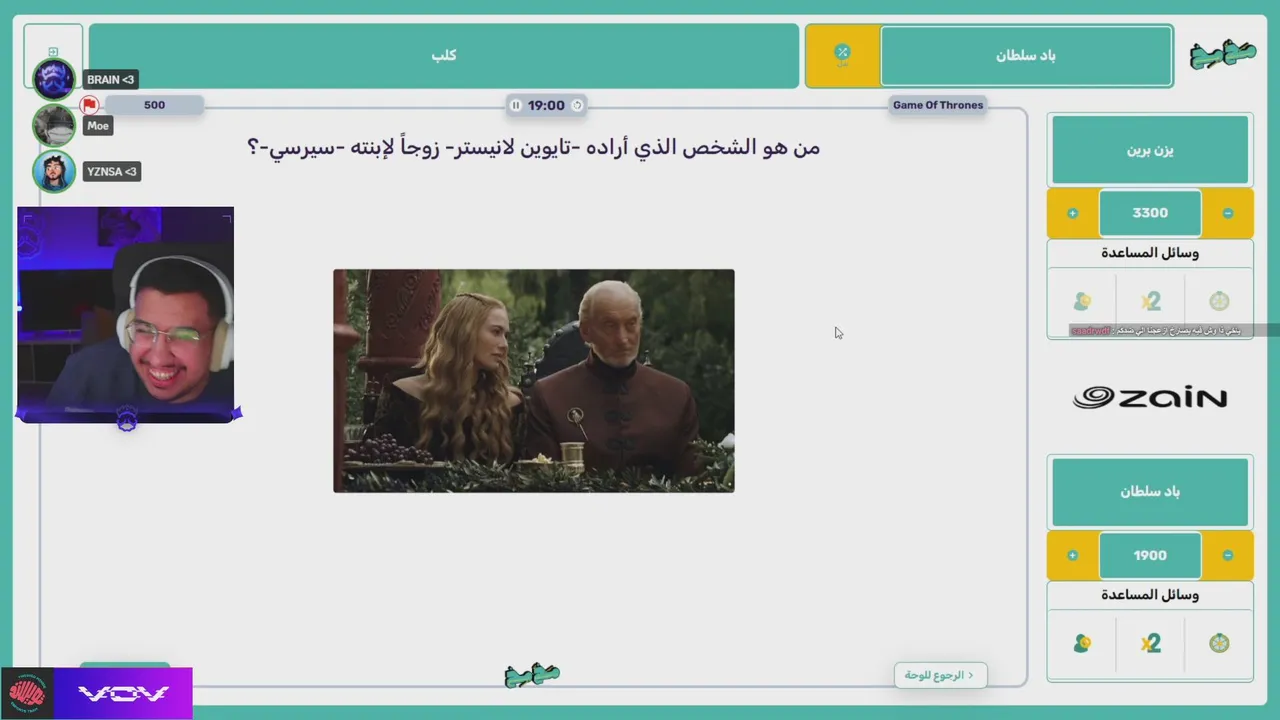Open the Game of Thrones question image
1280x720 pixels.
pos(534,381)
